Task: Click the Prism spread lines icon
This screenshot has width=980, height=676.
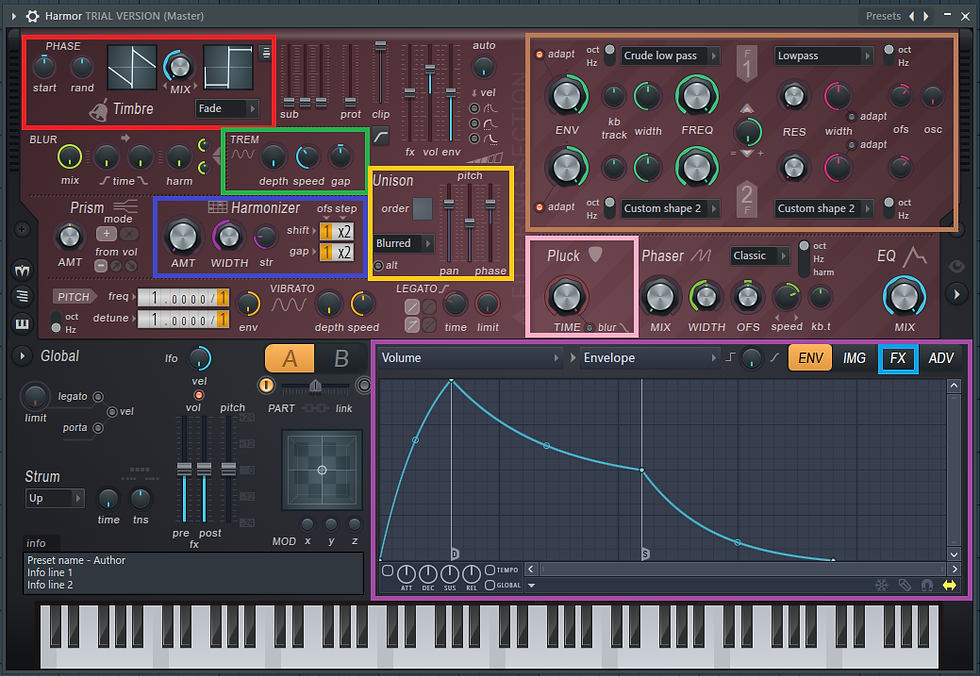Action: [125, 206]
